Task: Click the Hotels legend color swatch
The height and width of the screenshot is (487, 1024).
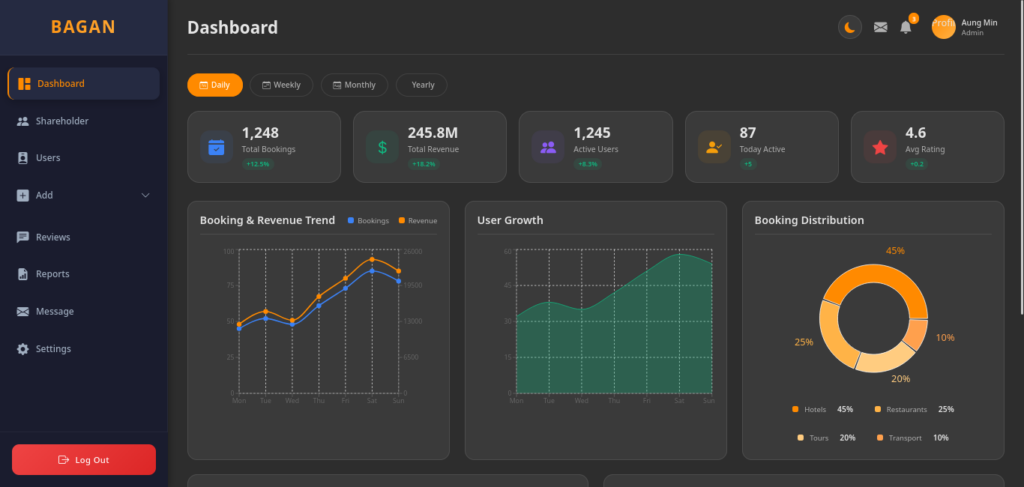Action: [x=795, y=409]
